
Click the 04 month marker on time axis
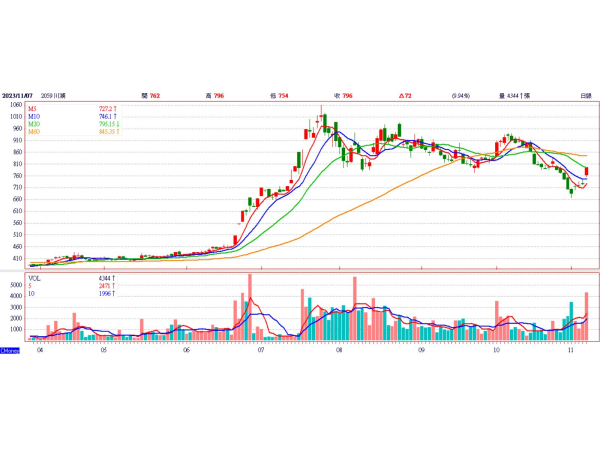click(39, 351)
